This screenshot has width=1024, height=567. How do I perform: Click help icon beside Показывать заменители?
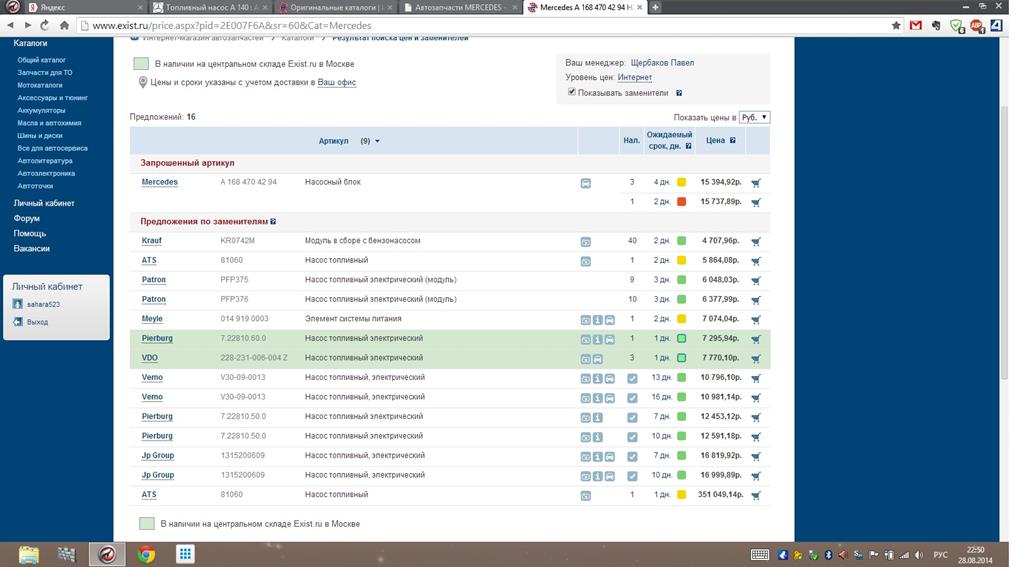(x=679, y=93)
